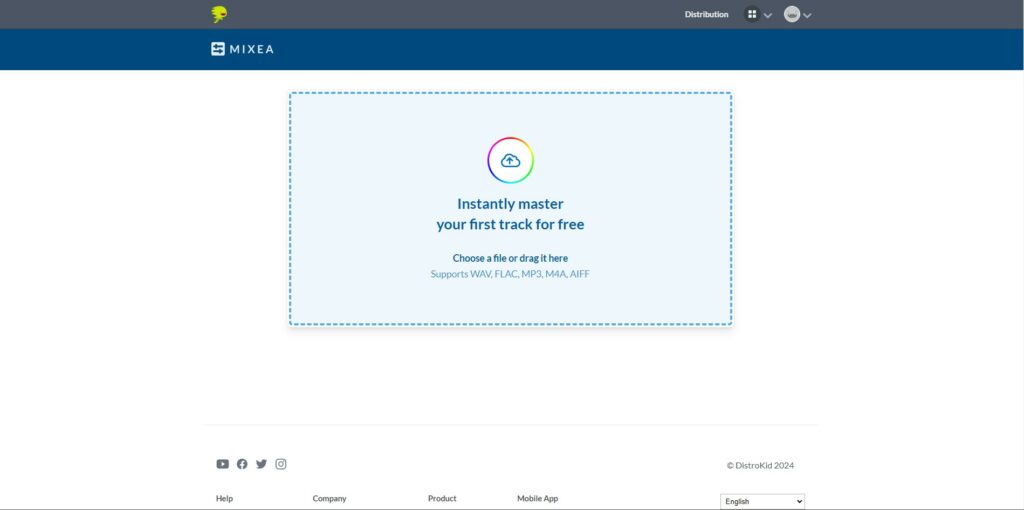Click the cloud upload icon
This screenshot has height=510, width=1024.
510,160
